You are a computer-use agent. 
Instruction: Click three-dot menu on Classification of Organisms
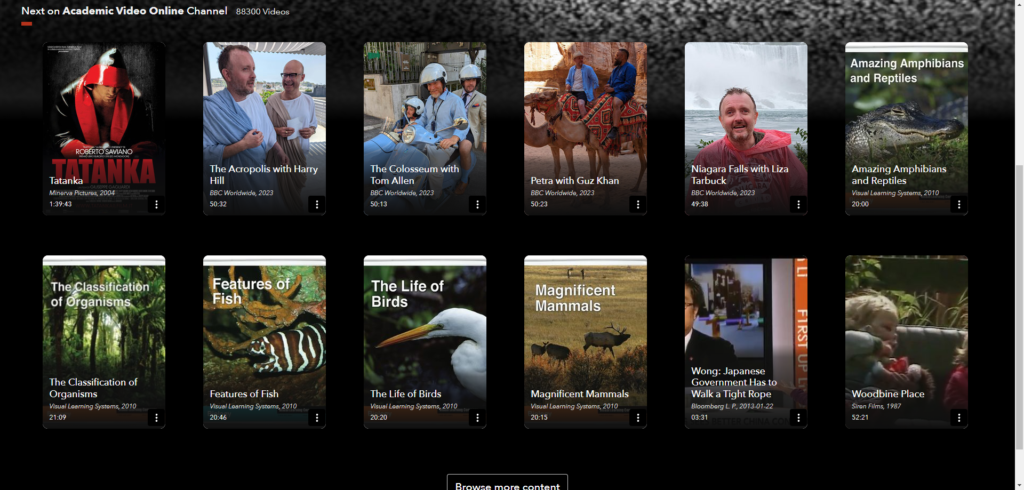point(156,418)
